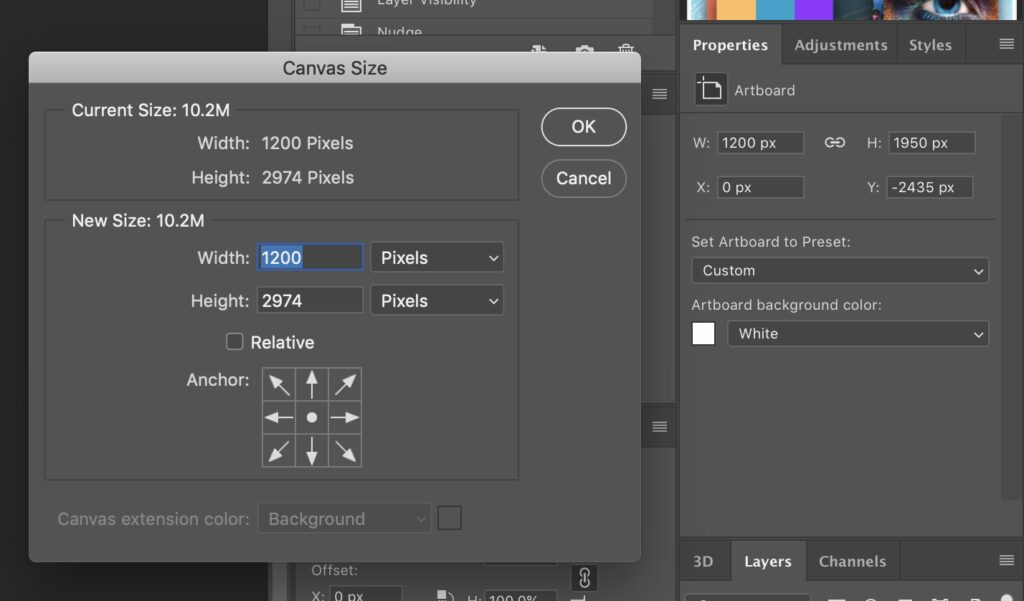Click the new size Height input field
This screenshot has width=1024, height=601.
pyautogui.click(x=310, y=301)
